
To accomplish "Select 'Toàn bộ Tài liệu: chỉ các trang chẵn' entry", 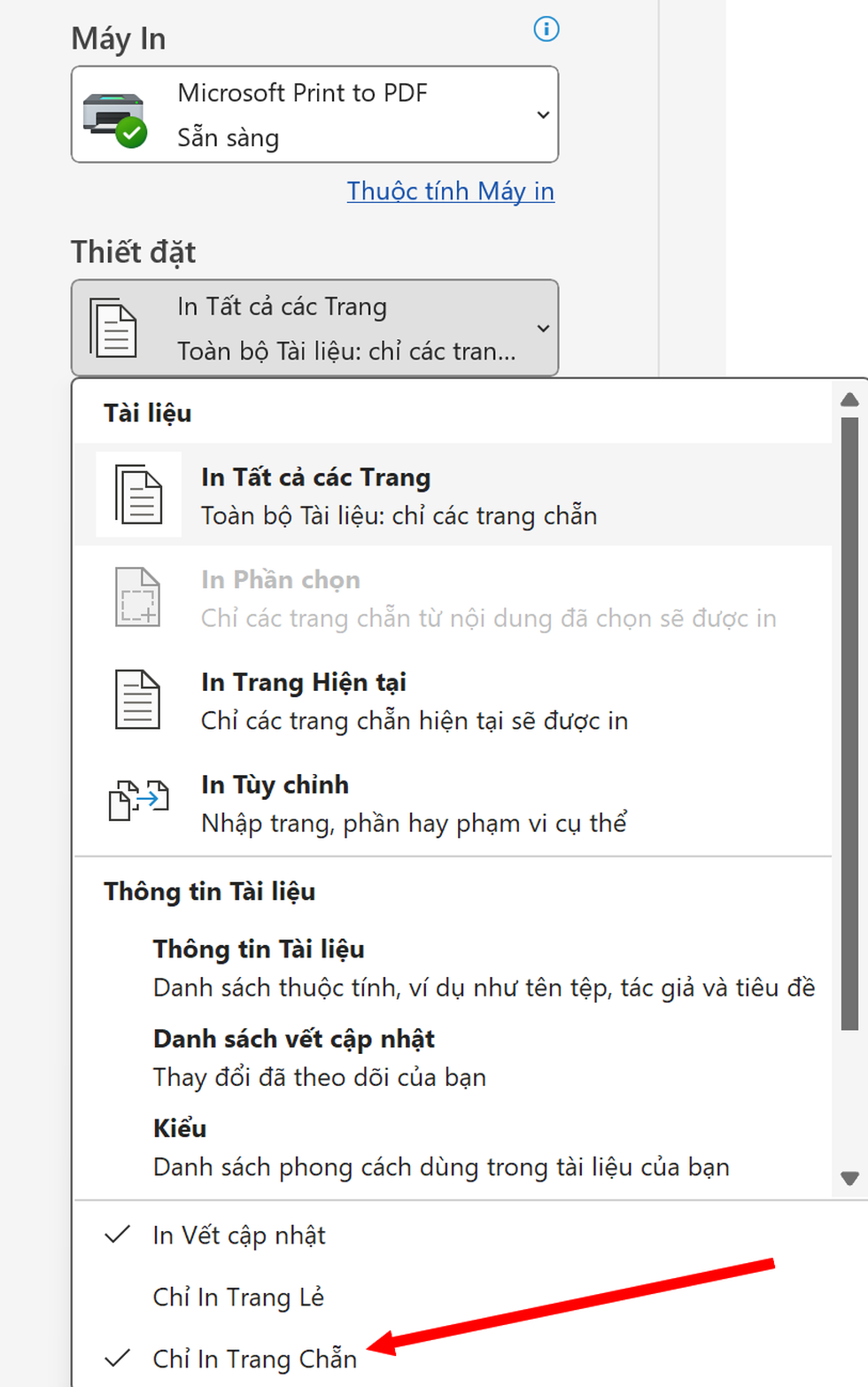I will (x=399, y=515).
